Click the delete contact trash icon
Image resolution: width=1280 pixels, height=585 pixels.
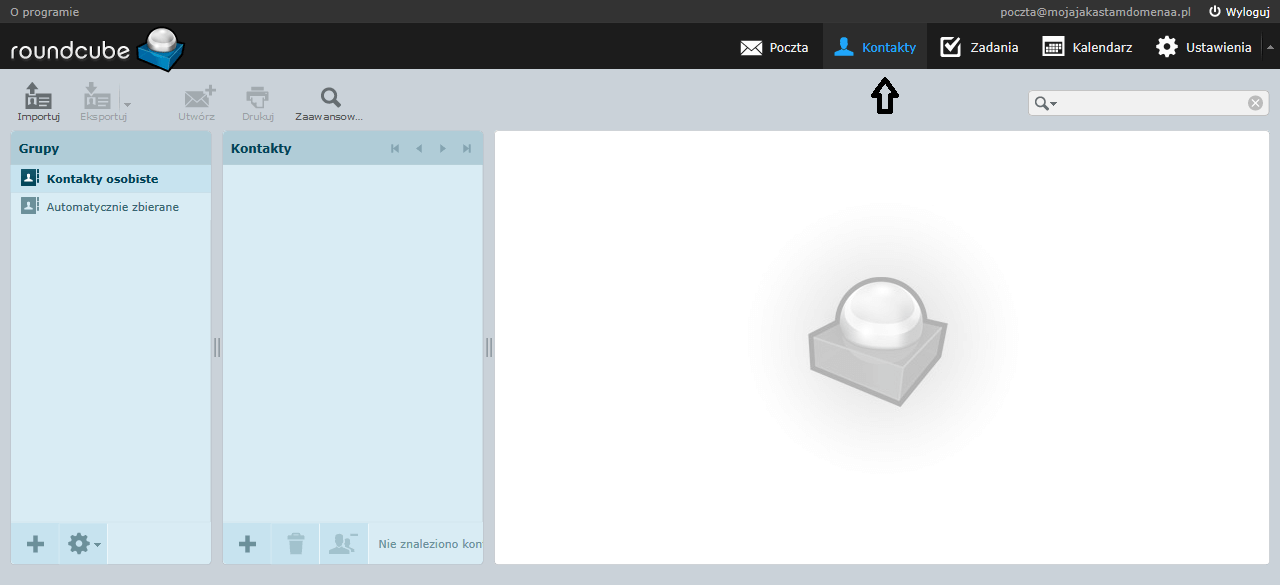tap(296, 544)
